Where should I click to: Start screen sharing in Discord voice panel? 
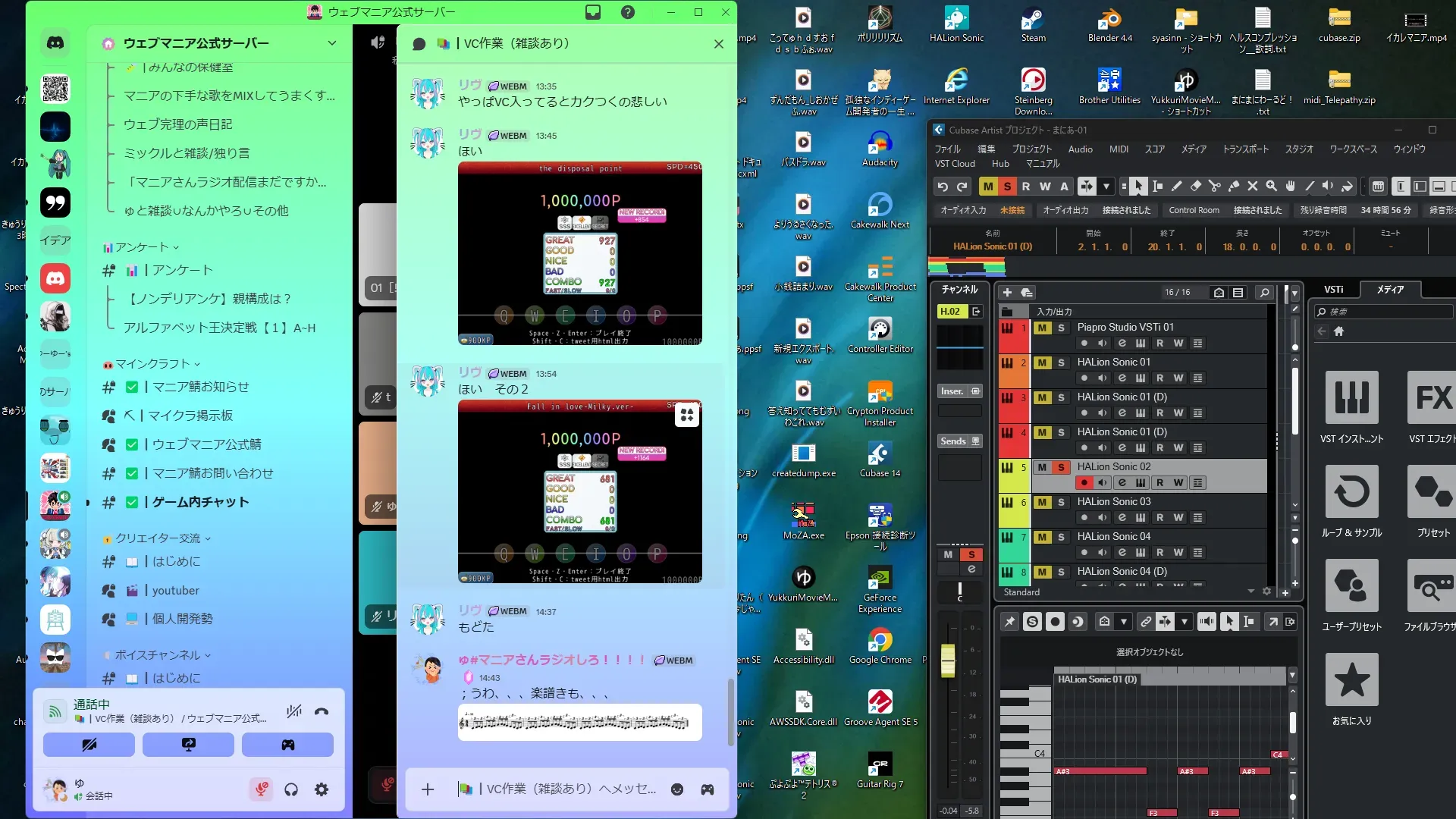[188, 745]
